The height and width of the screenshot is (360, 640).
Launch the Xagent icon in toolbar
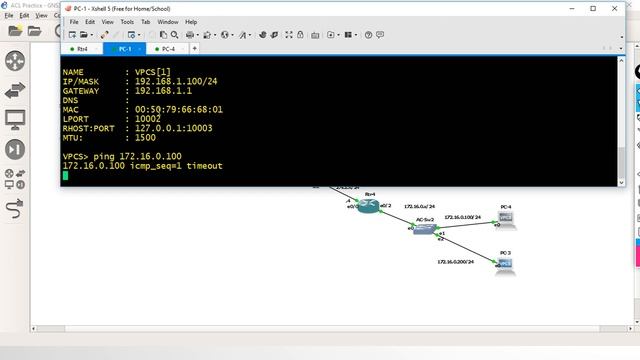[x=274, y=35]
